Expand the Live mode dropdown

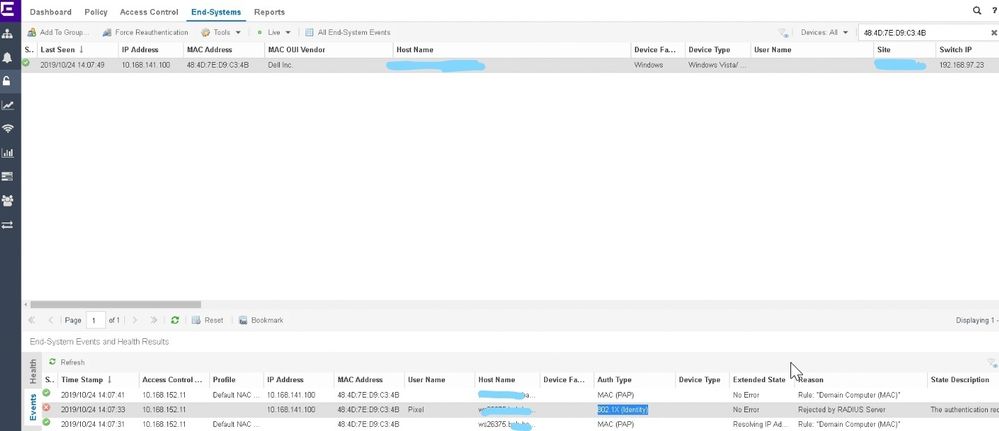pos(273,32)
